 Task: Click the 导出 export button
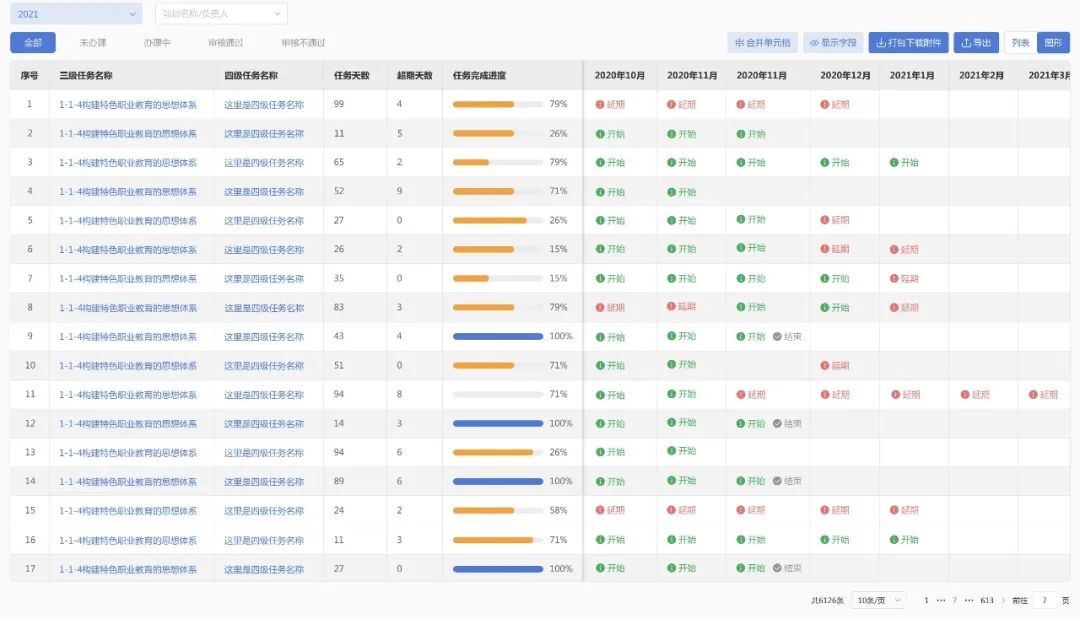976,43
